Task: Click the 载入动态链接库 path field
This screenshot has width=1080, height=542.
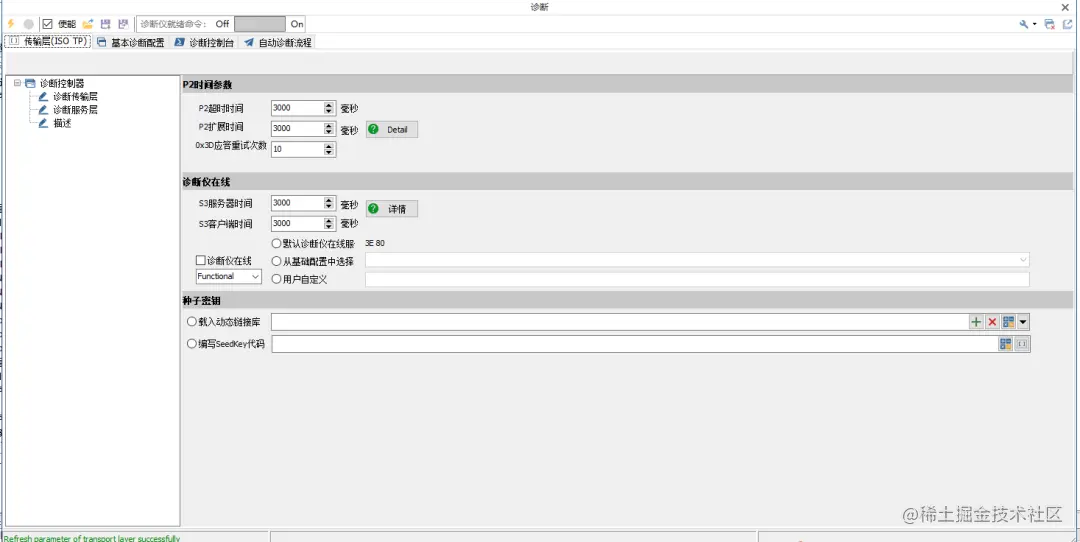Action: (620, 322)
